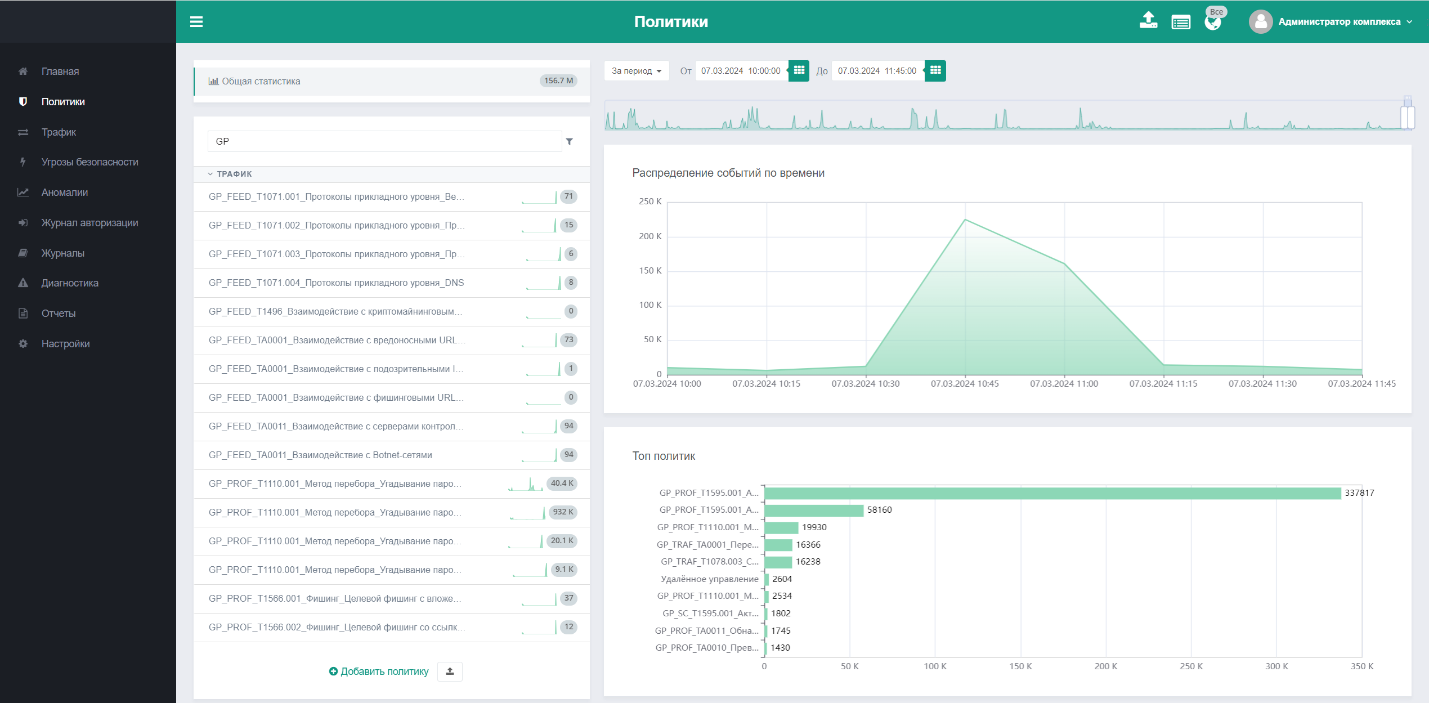Open the list panel icon in header
This screenshot has height=703, width=1429.
coord(1180,22)
